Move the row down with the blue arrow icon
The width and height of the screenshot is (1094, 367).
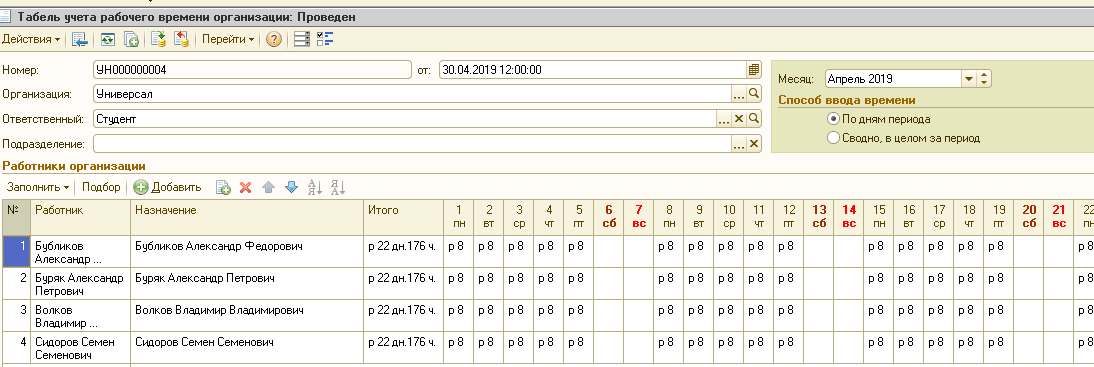pyautogui.click(x=291, y=187)
